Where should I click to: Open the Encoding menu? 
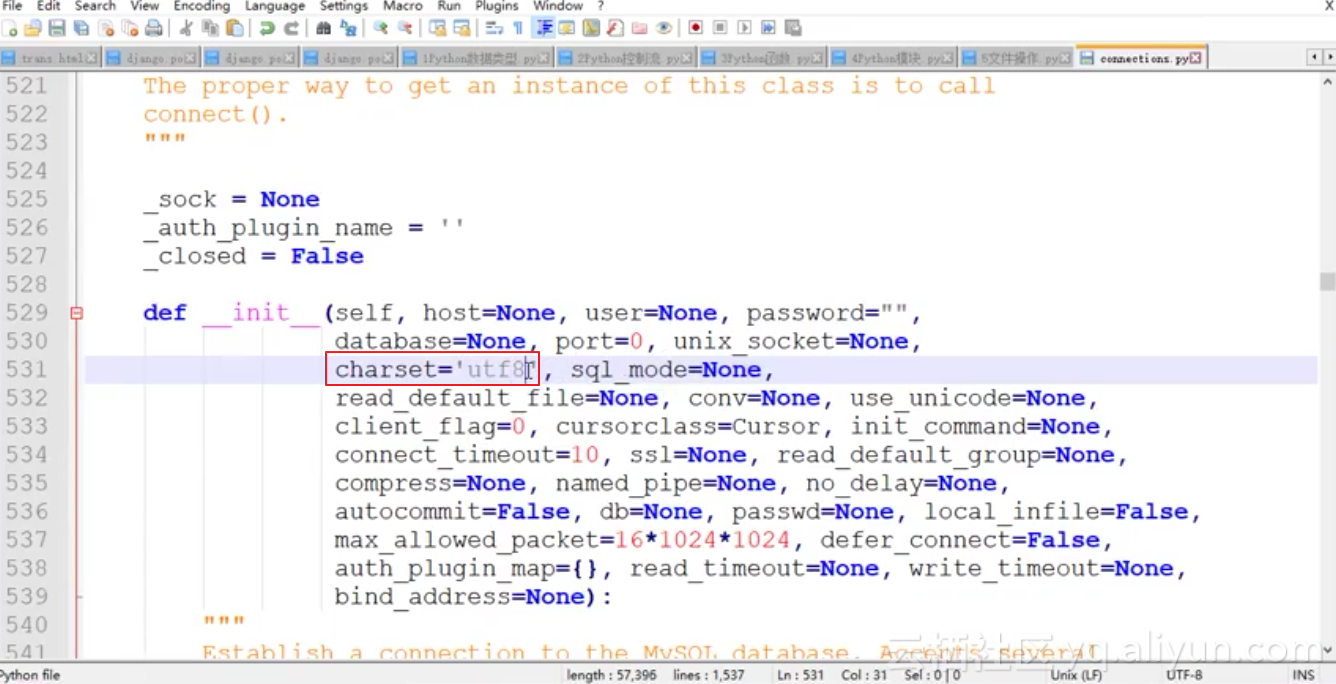pos(201,6)
